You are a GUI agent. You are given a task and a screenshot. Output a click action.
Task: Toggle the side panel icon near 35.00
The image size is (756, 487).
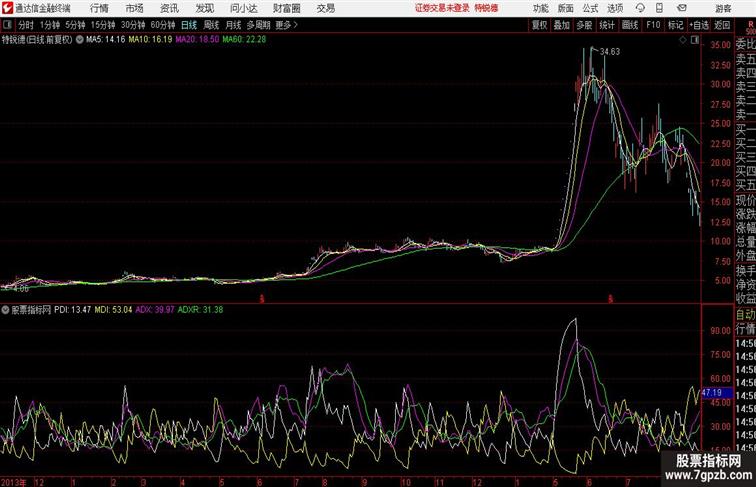pyautogui.click(x=694, y=40)
